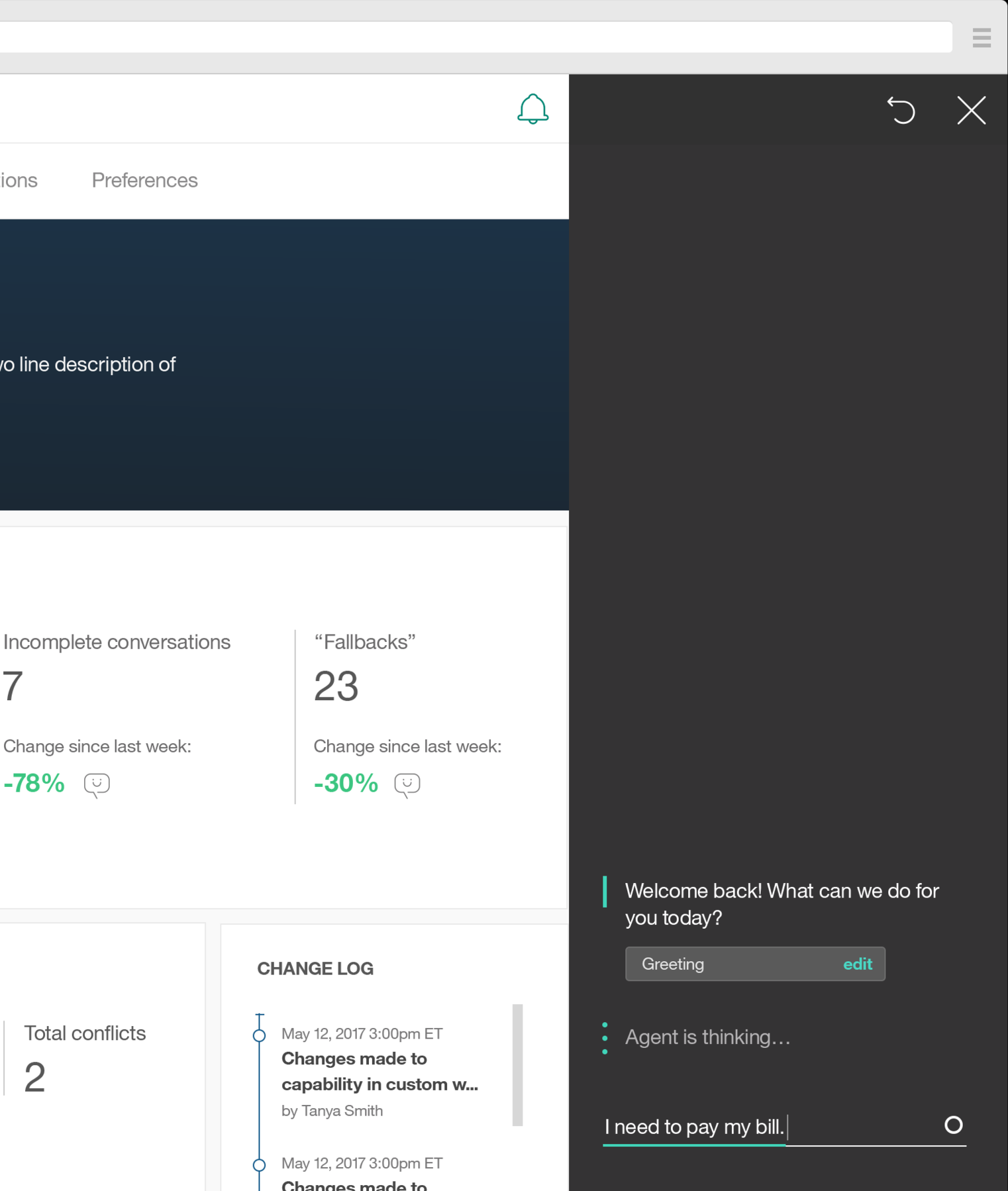Open 'Changes made to capability in custom w...' entry
The width and height of the screenshot is (1008, 1191).
[379, 1071]
